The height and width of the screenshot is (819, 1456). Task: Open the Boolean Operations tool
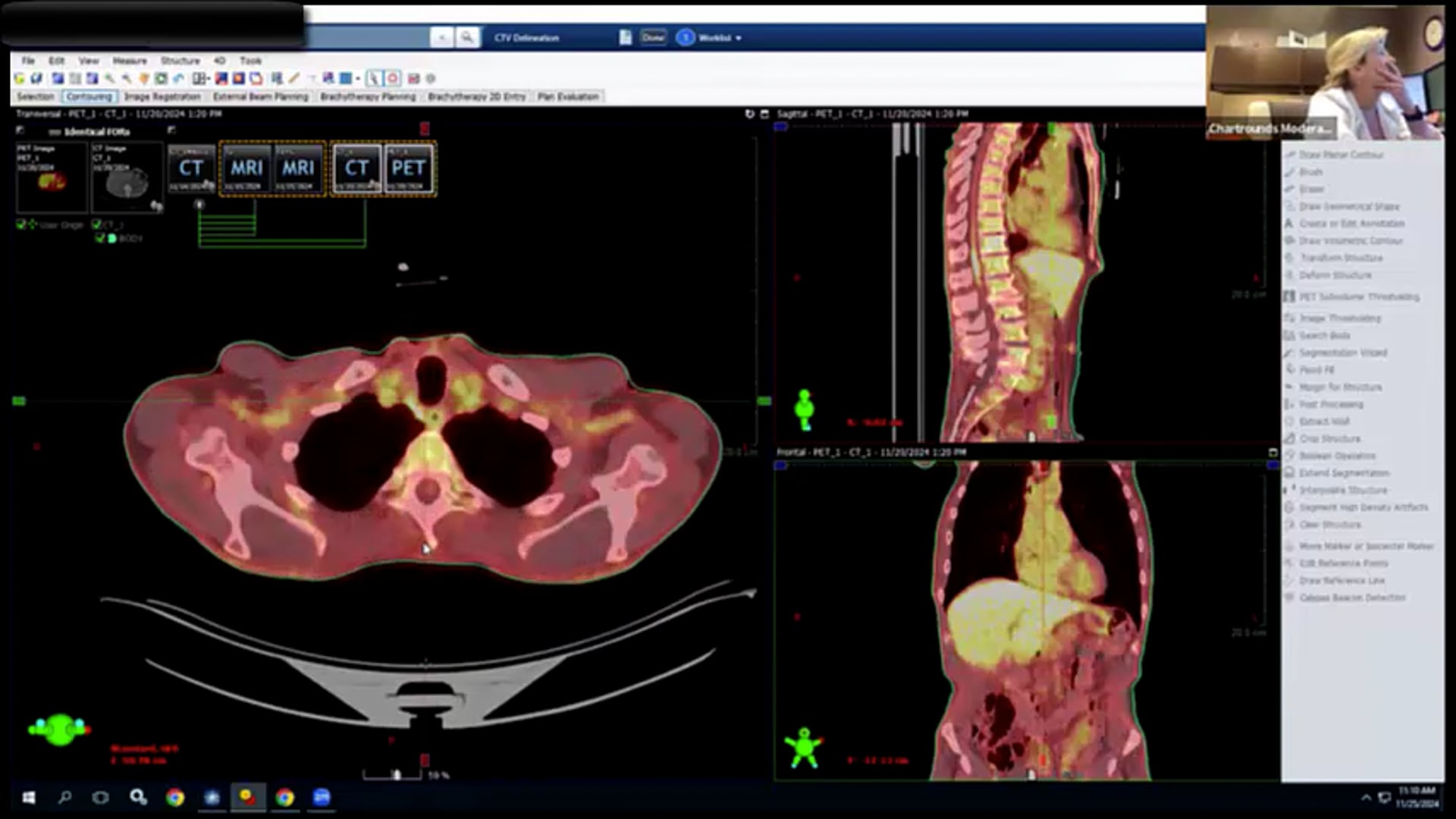[1337, 455]
